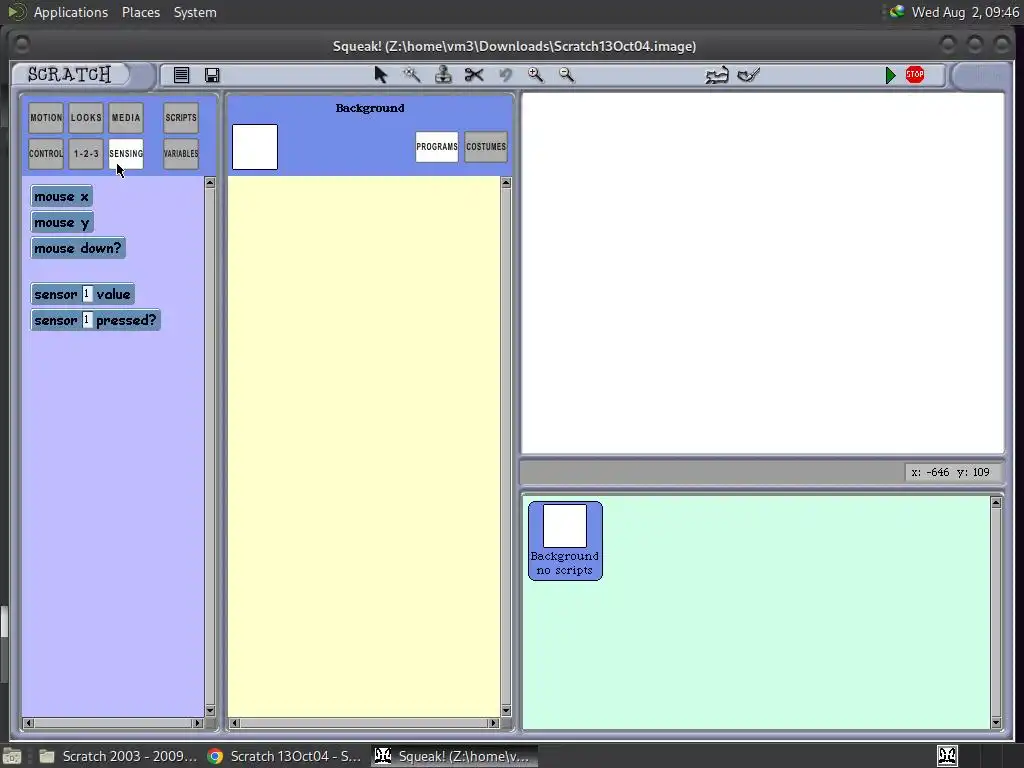Open the CONTROL block category
Viewport: 1024px width, 768px height.
[46, 153]
